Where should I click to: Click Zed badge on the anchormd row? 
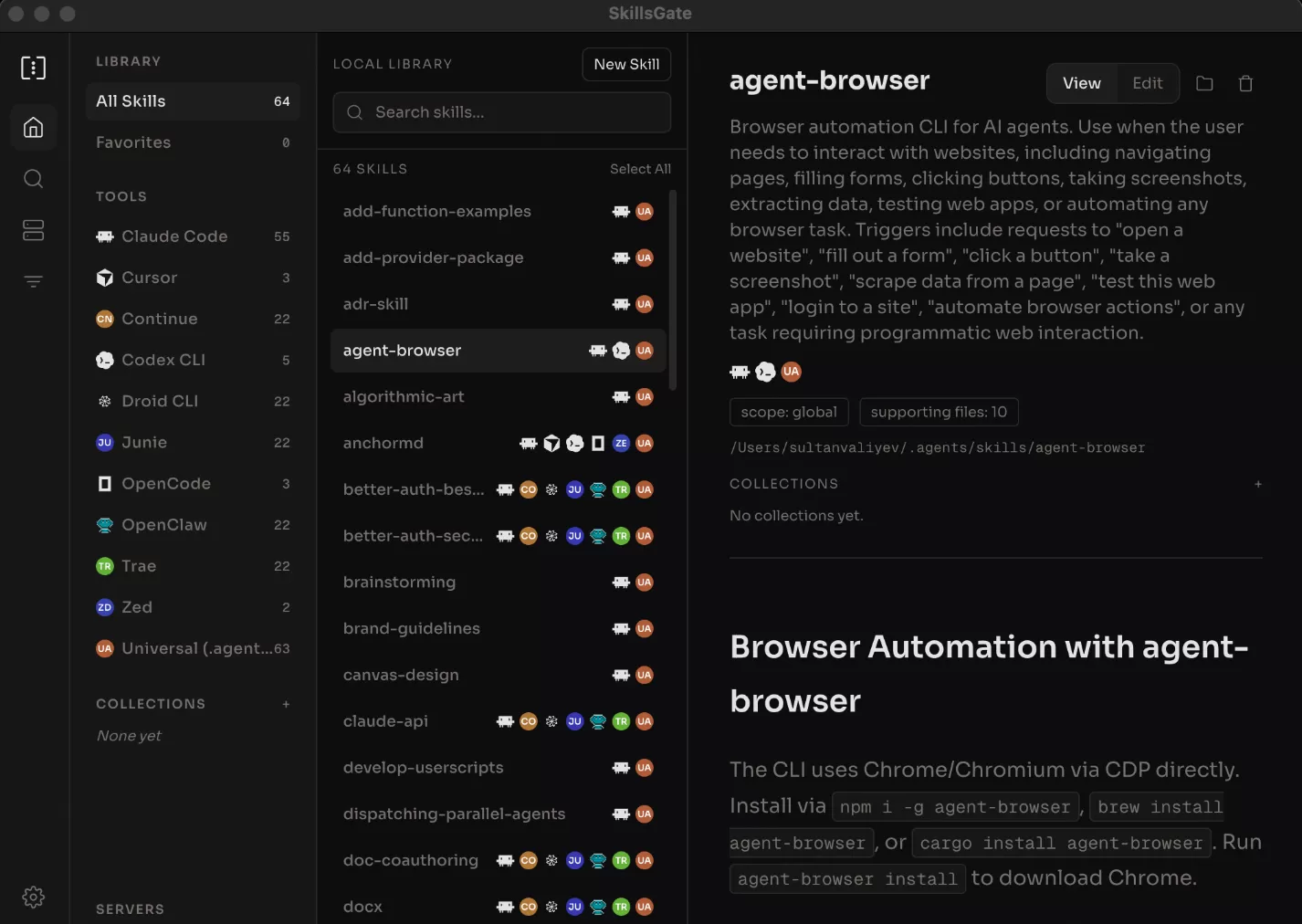(621, 443)
